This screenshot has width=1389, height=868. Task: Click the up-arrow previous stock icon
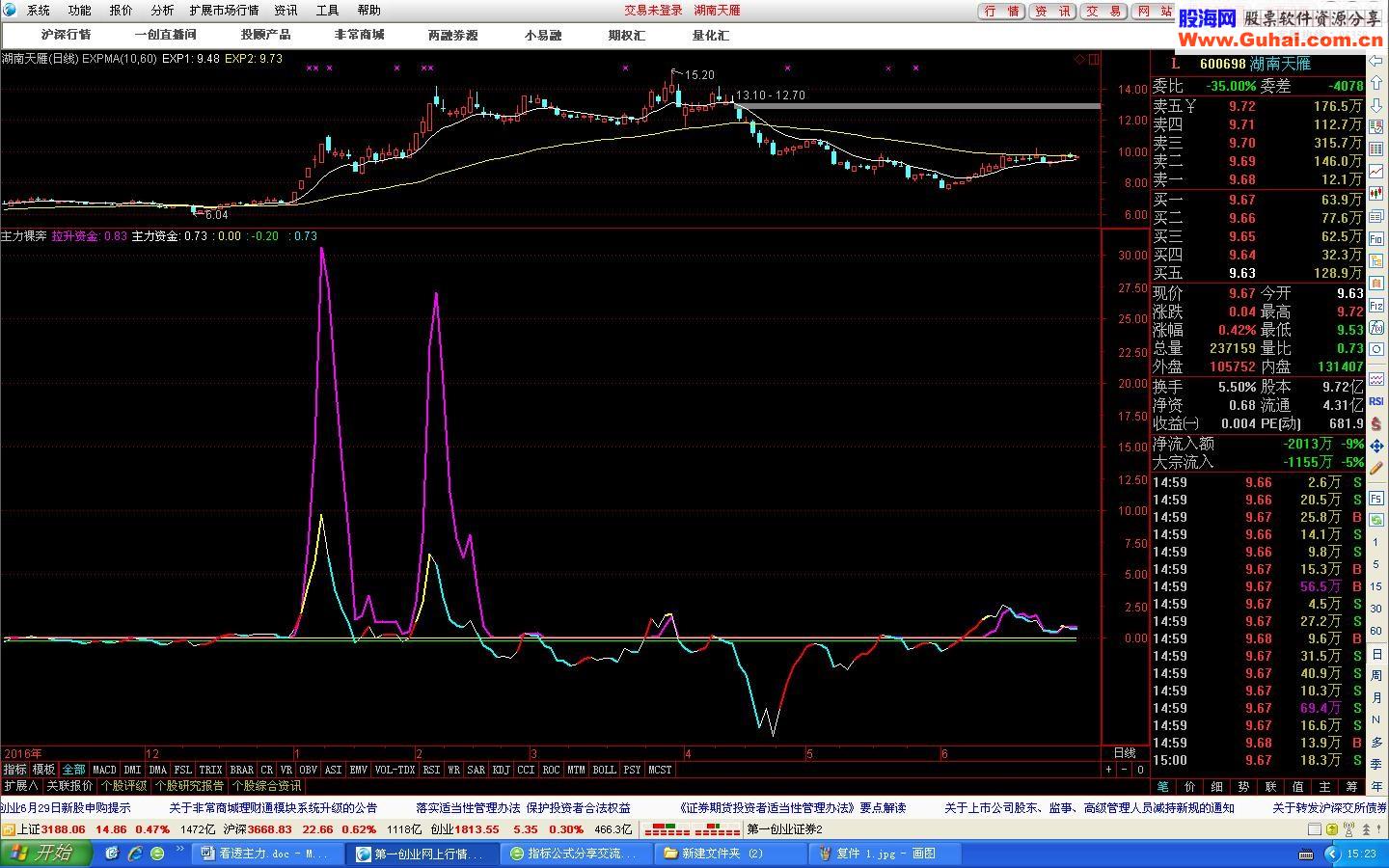tap(1376, 83)
